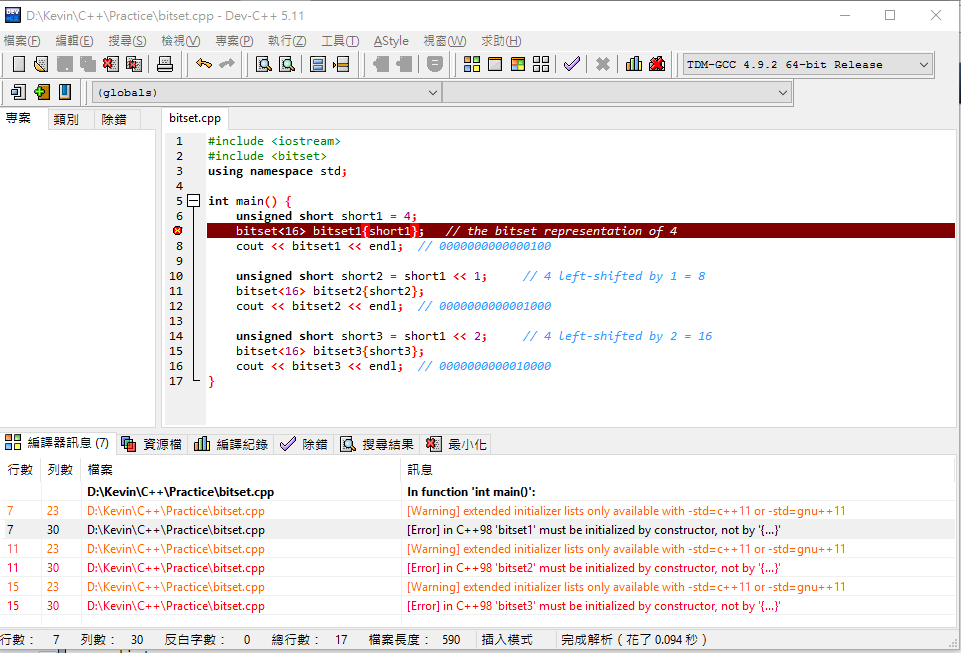This screenshot has width=961, height=653.
Task: Select the 編譯器訊息 (7) bottom tab
Action: (57, 443)
